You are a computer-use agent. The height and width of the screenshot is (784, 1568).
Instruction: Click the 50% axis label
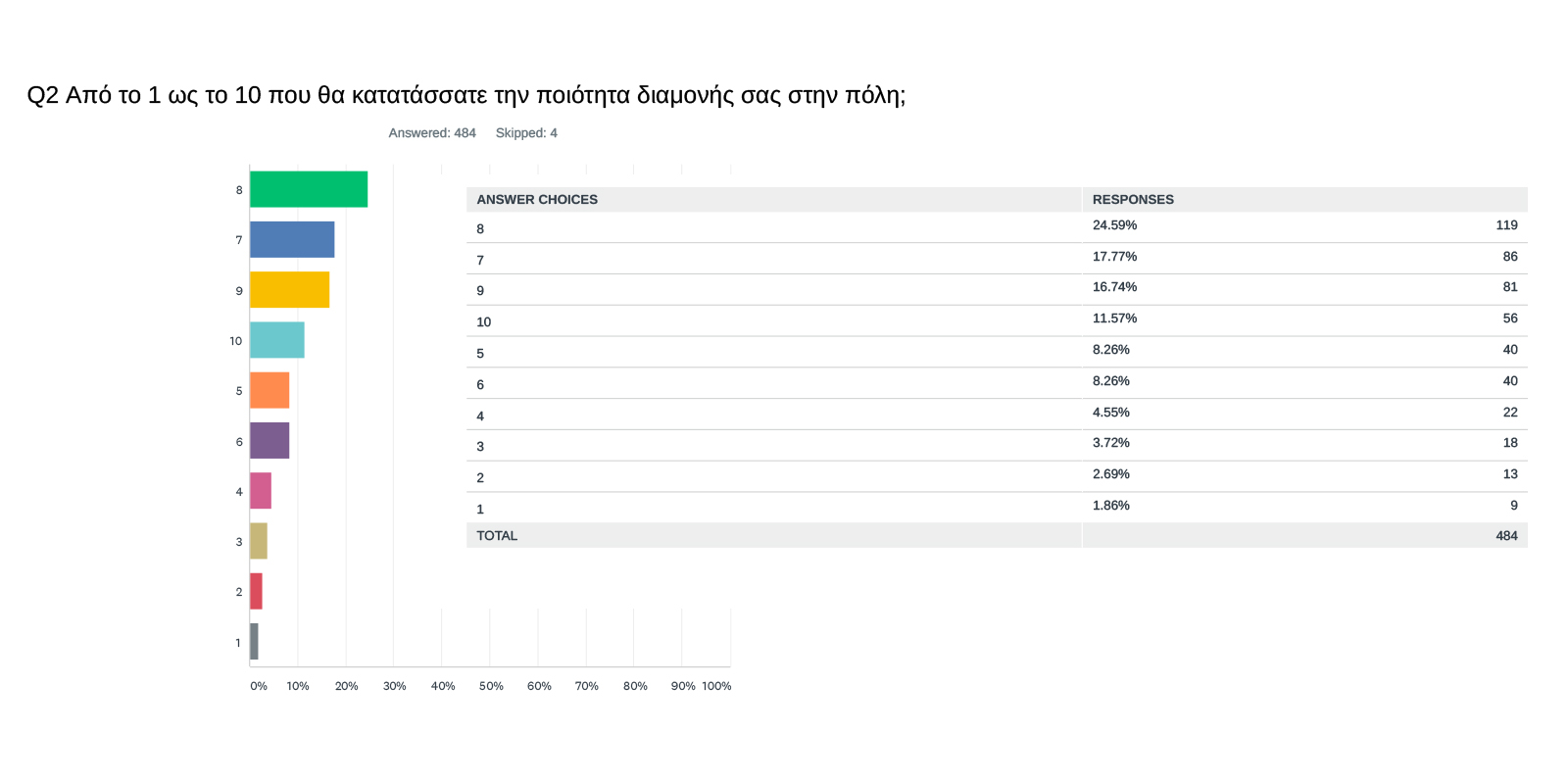pyautogui.click(x=491, y=686)
